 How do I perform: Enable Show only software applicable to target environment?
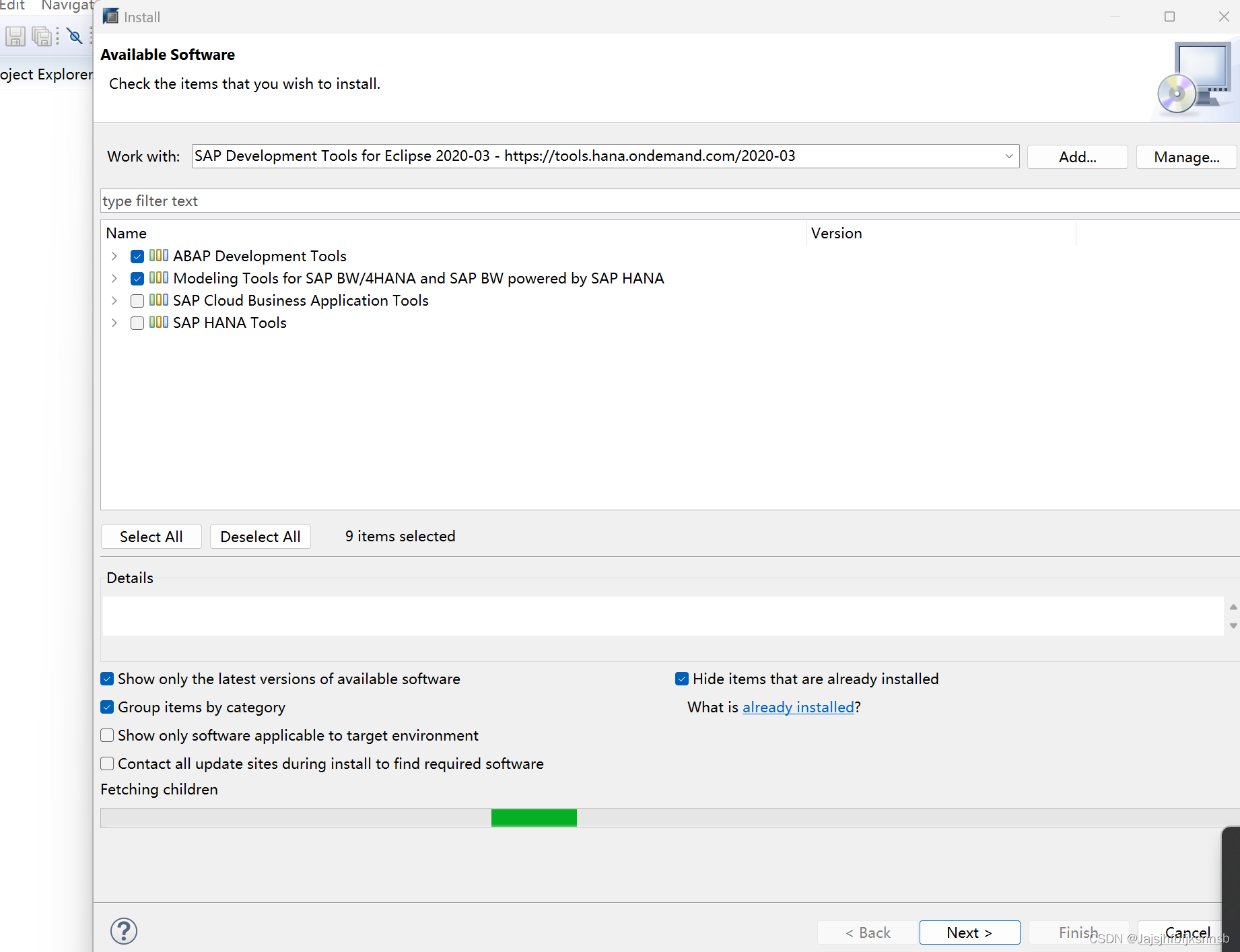[x=107, y=735]
